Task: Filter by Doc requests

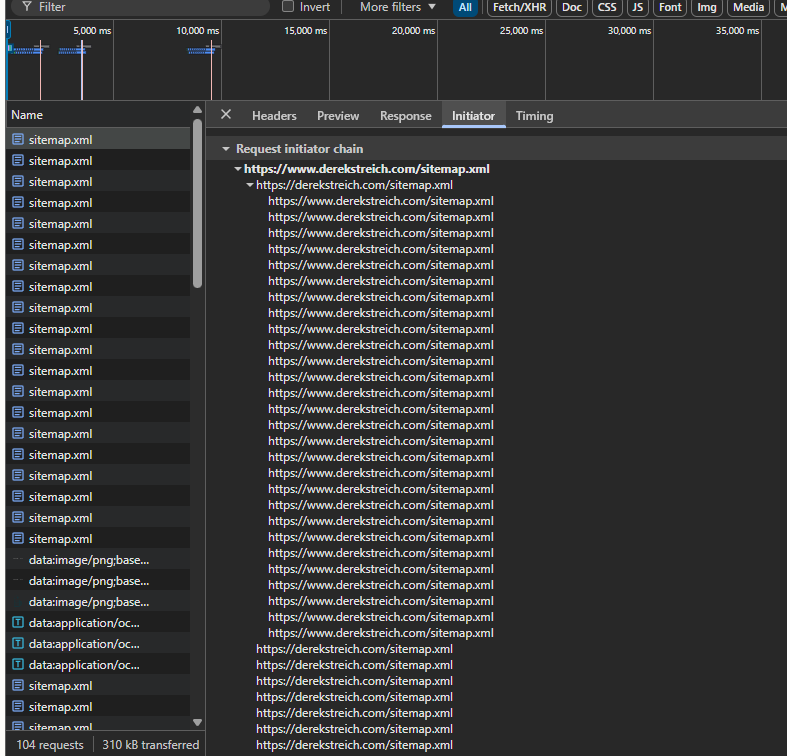Action: 572,8
